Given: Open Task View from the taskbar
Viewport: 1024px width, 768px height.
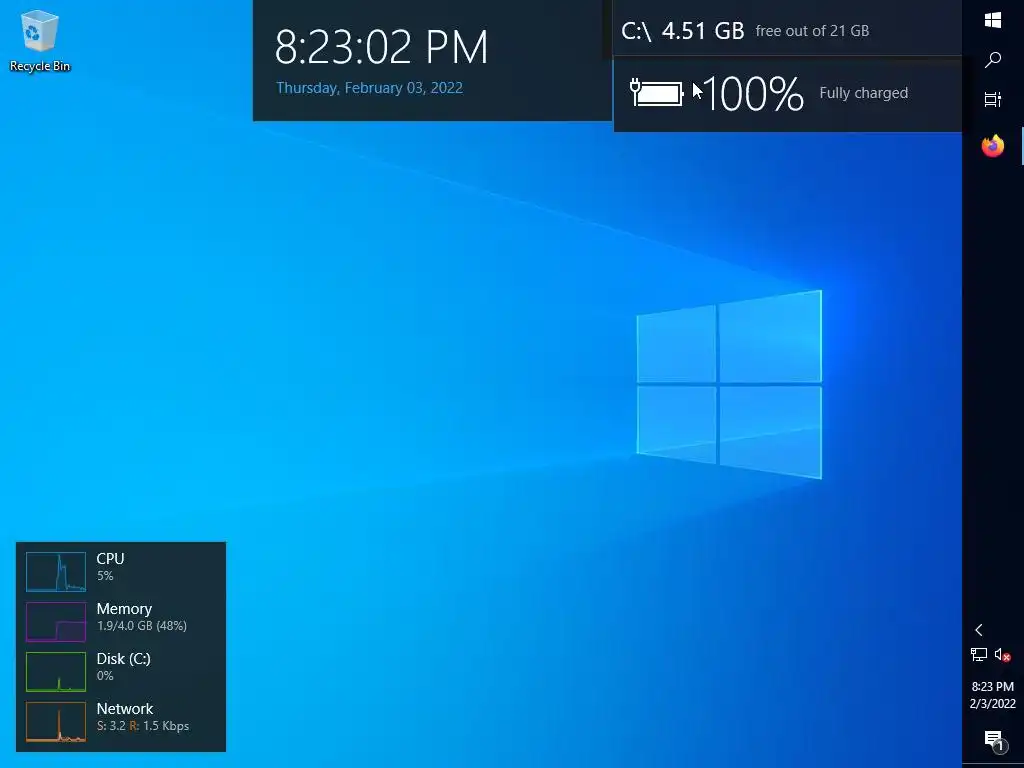Looking at the screenshot, I should click(x=993, y=99).
